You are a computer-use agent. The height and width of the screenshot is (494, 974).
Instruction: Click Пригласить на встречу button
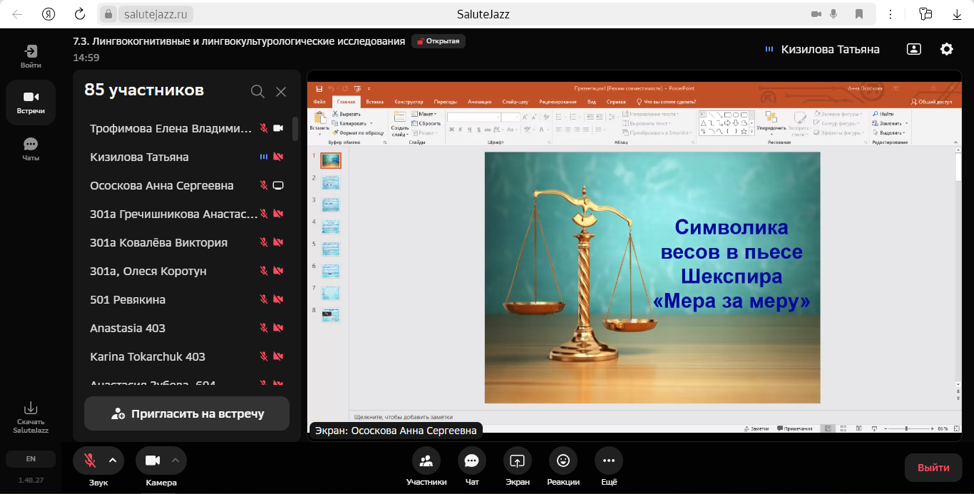point(187,414)
